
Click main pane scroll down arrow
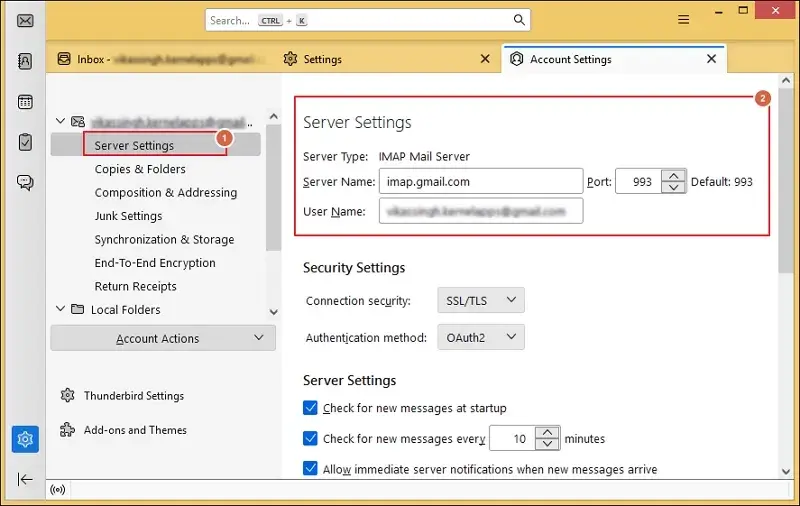786,471
